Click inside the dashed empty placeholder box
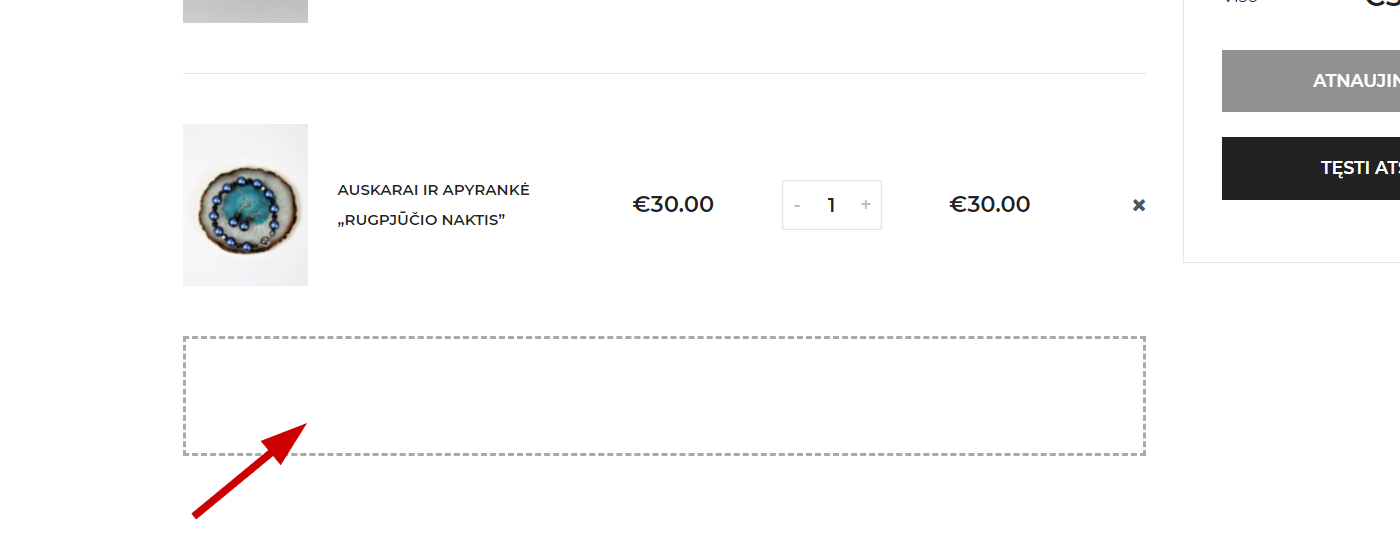This screenshot has width=1400, height=551. [x=664, y=396]
